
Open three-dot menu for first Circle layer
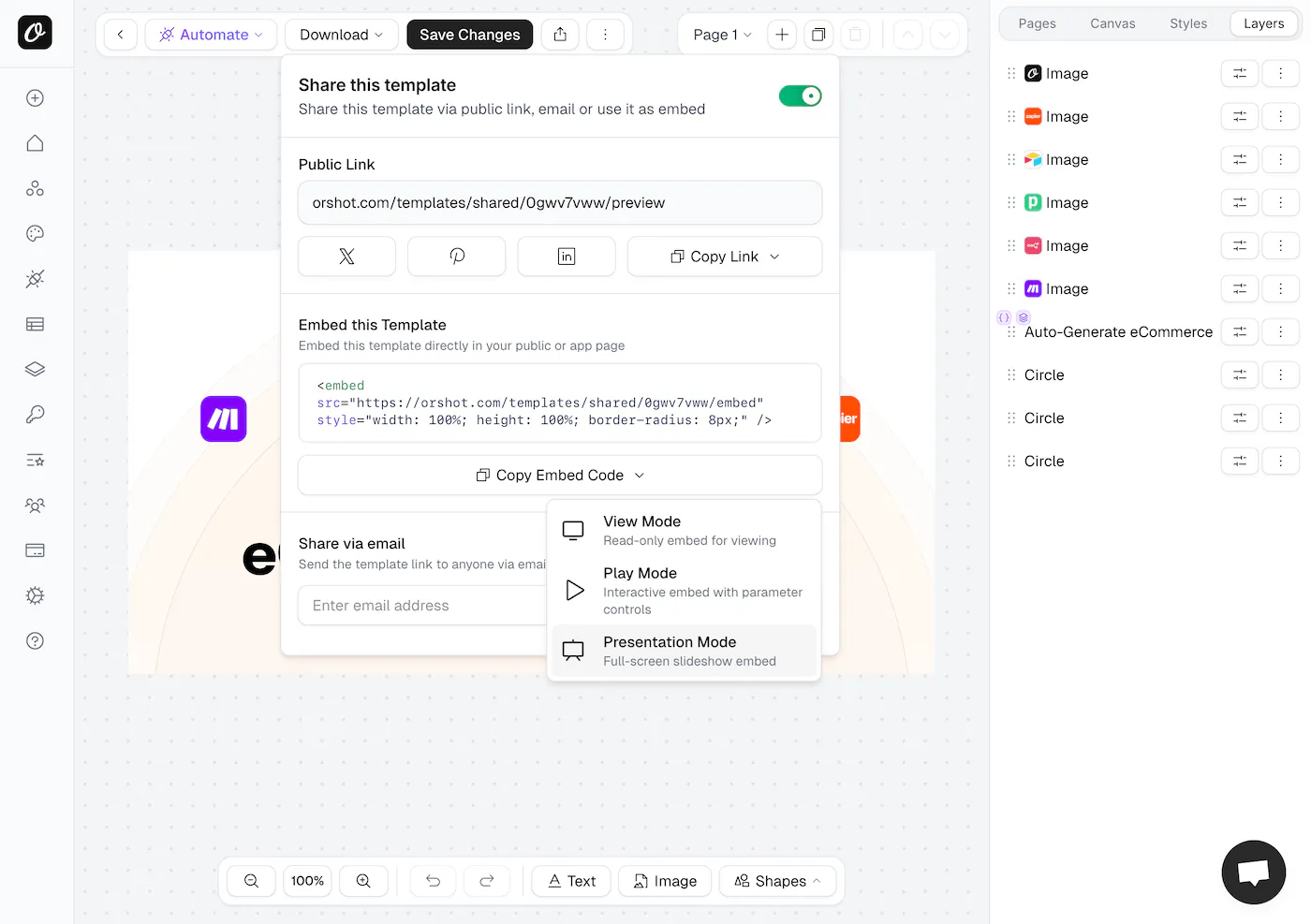pyautogui.click(x=1280, y=374)
